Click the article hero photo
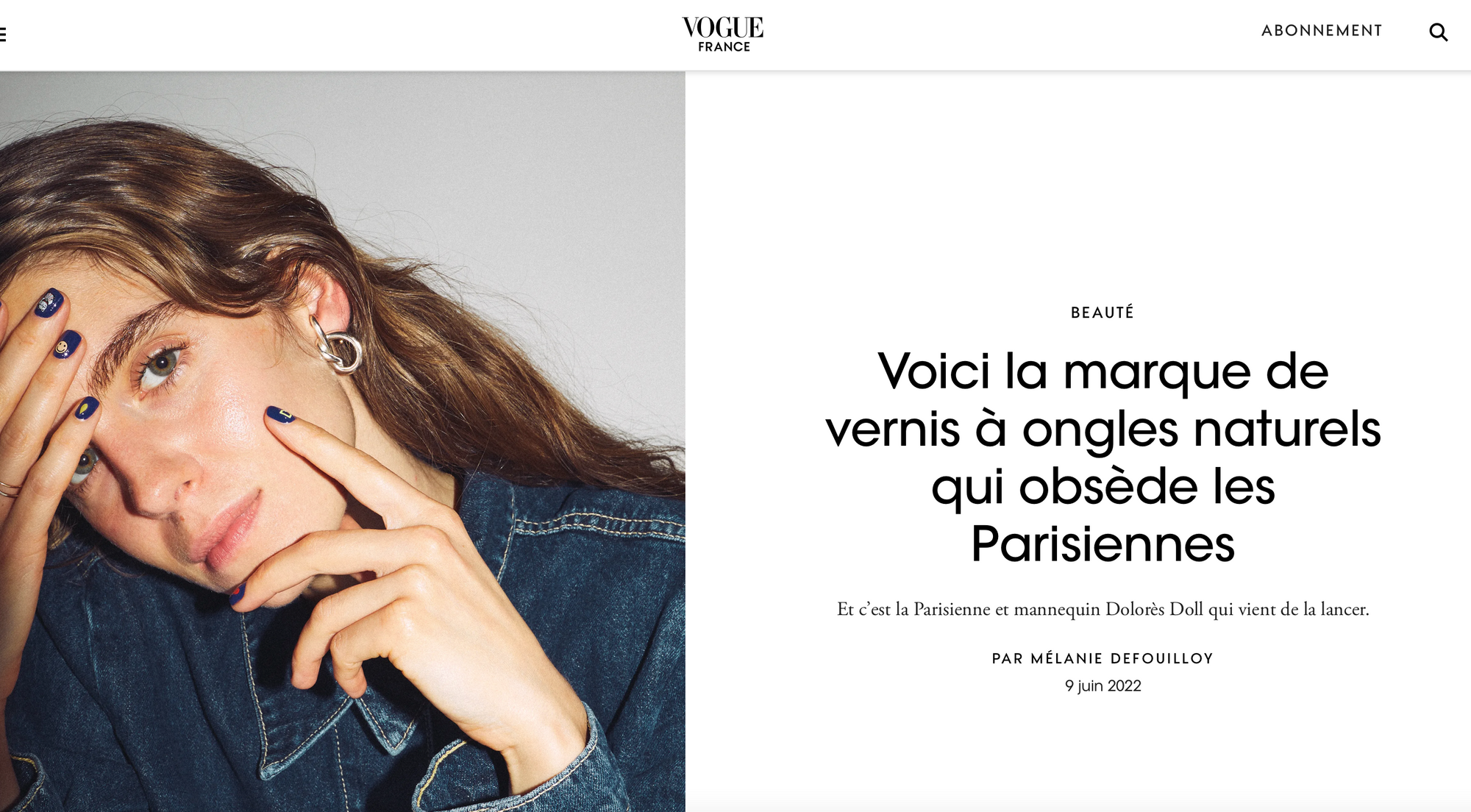The width and height of the screenshot is (1471, 812). tap(343, 441)
